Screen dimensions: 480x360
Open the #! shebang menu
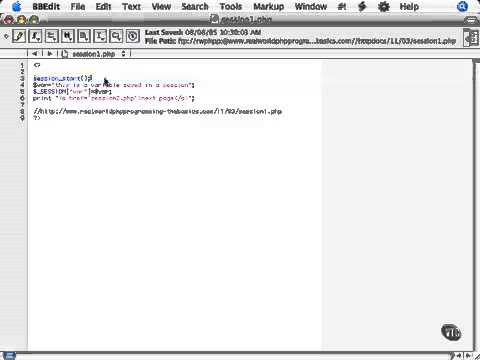click(x=342, y=6)
